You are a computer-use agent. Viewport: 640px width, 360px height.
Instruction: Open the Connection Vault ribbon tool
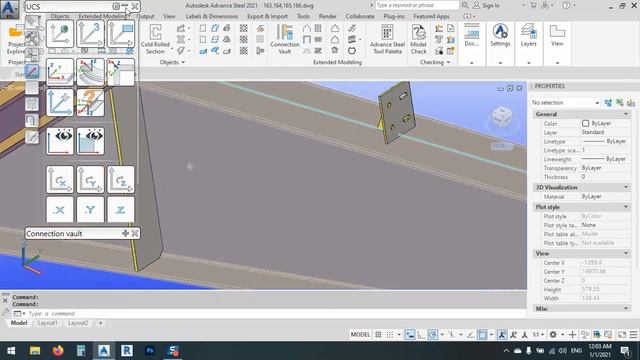click(284, 39)
